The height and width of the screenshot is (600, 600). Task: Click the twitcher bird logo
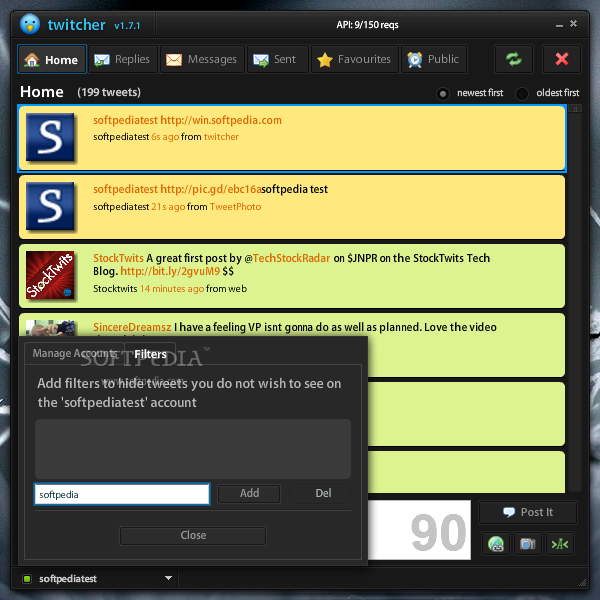(30, 24)
